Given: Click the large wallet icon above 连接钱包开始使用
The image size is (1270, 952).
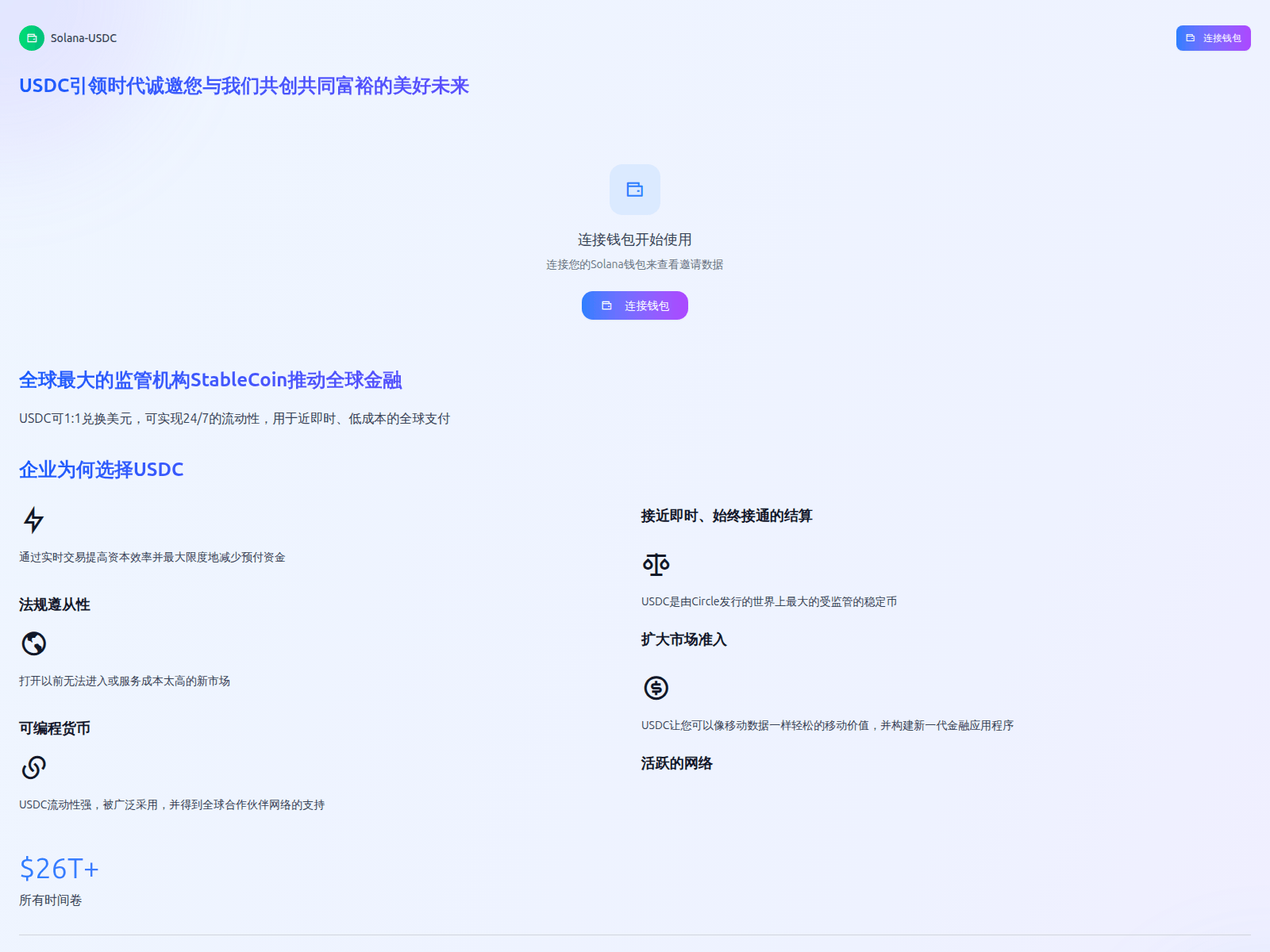Looking at the screenshot, I should click(635, 190).
